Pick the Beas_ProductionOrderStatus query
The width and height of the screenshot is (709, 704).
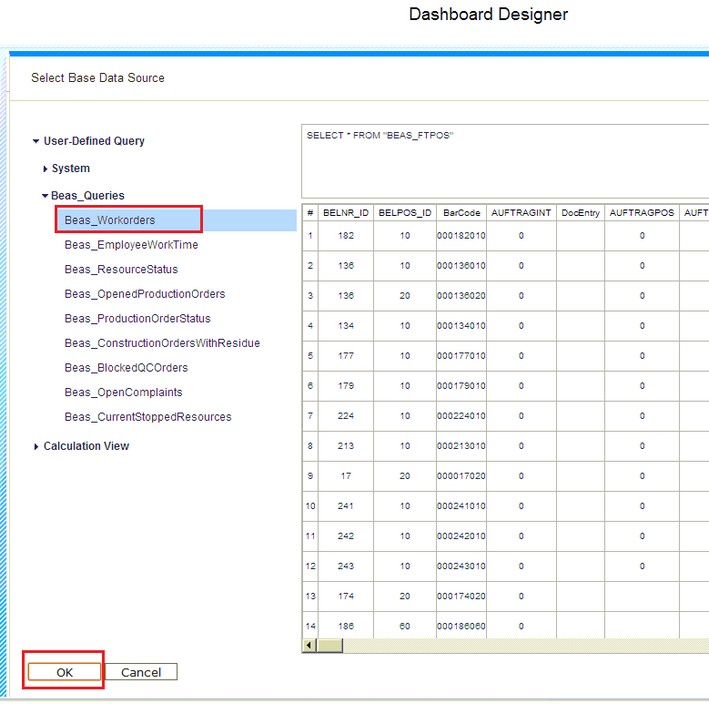pyautogui.click(x=137, y=319)
